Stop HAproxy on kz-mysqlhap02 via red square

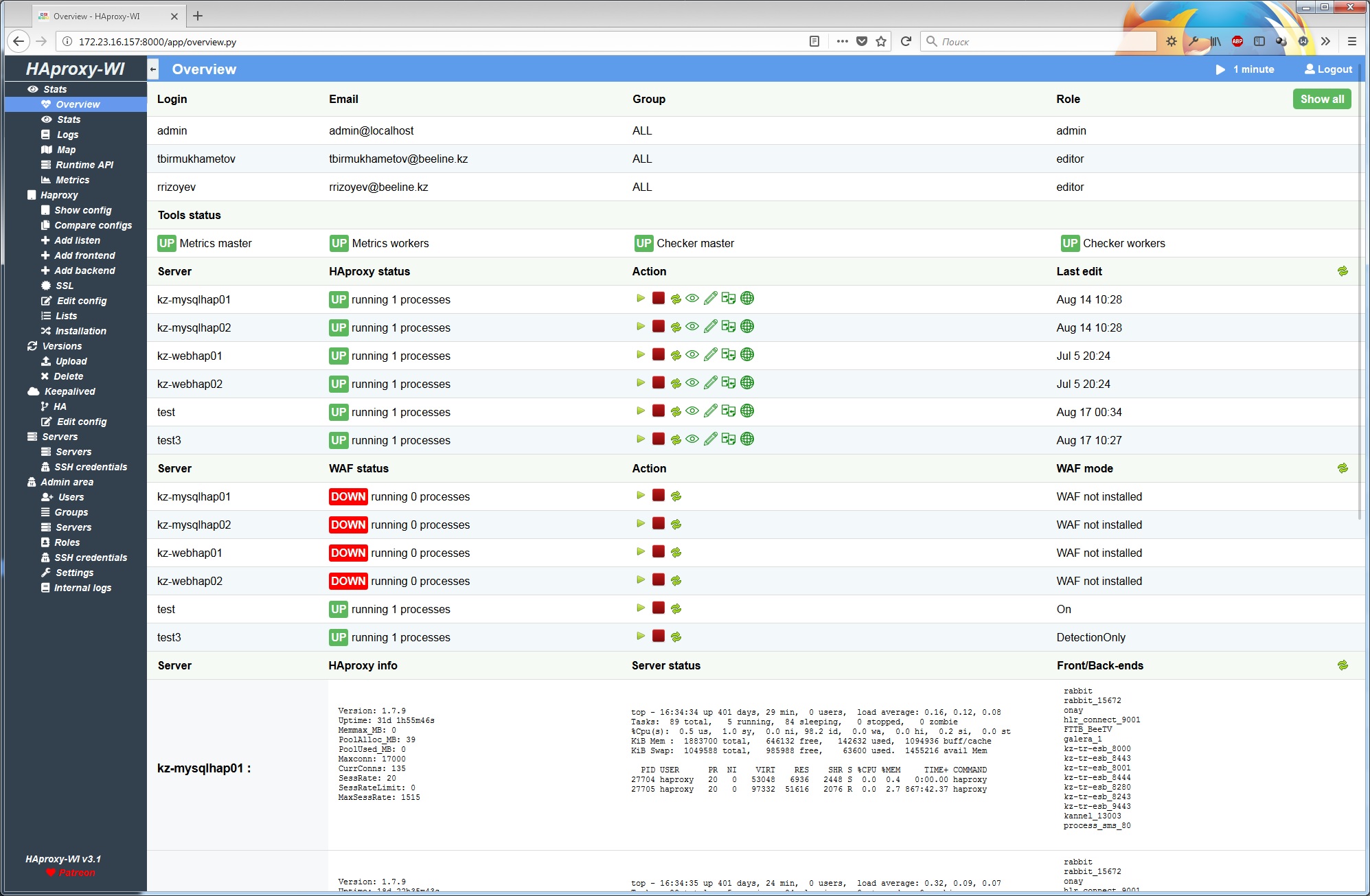[x=658, y=327]
